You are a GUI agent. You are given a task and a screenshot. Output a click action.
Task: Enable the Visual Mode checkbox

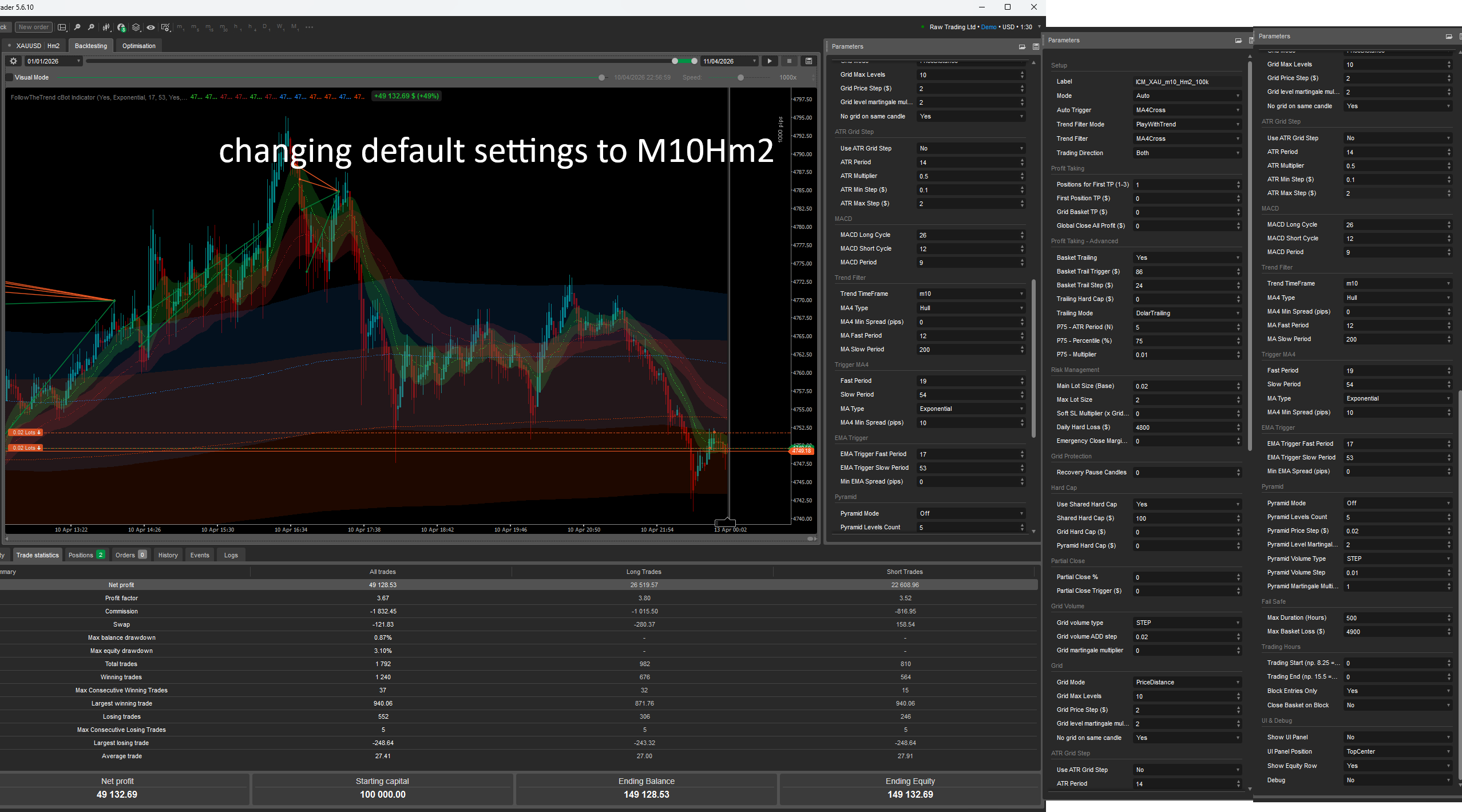click(9, 78)
